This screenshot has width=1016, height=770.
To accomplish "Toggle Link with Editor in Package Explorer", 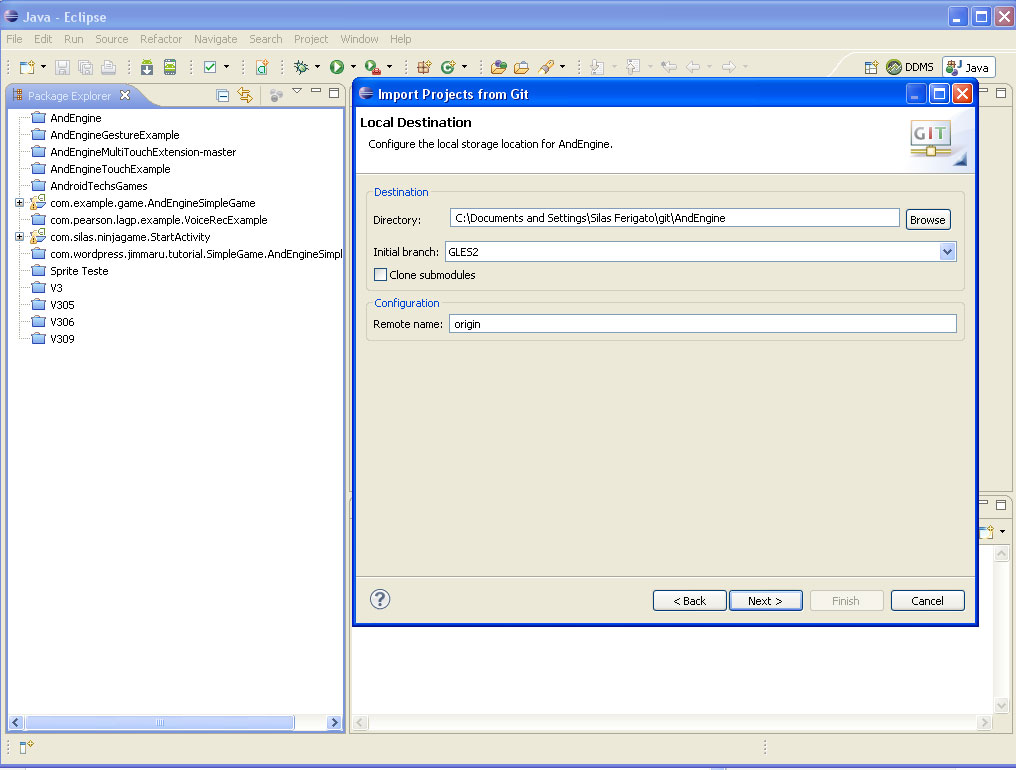I will tap(245, 95).
